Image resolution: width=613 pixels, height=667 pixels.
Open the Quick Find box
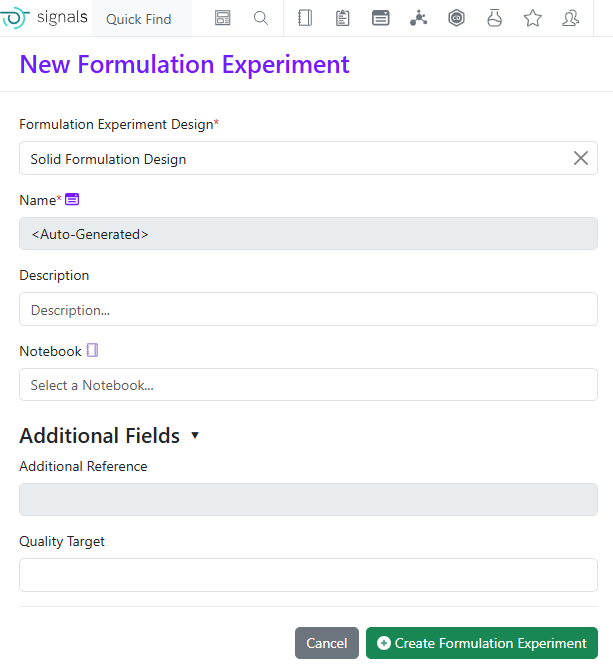142,19
